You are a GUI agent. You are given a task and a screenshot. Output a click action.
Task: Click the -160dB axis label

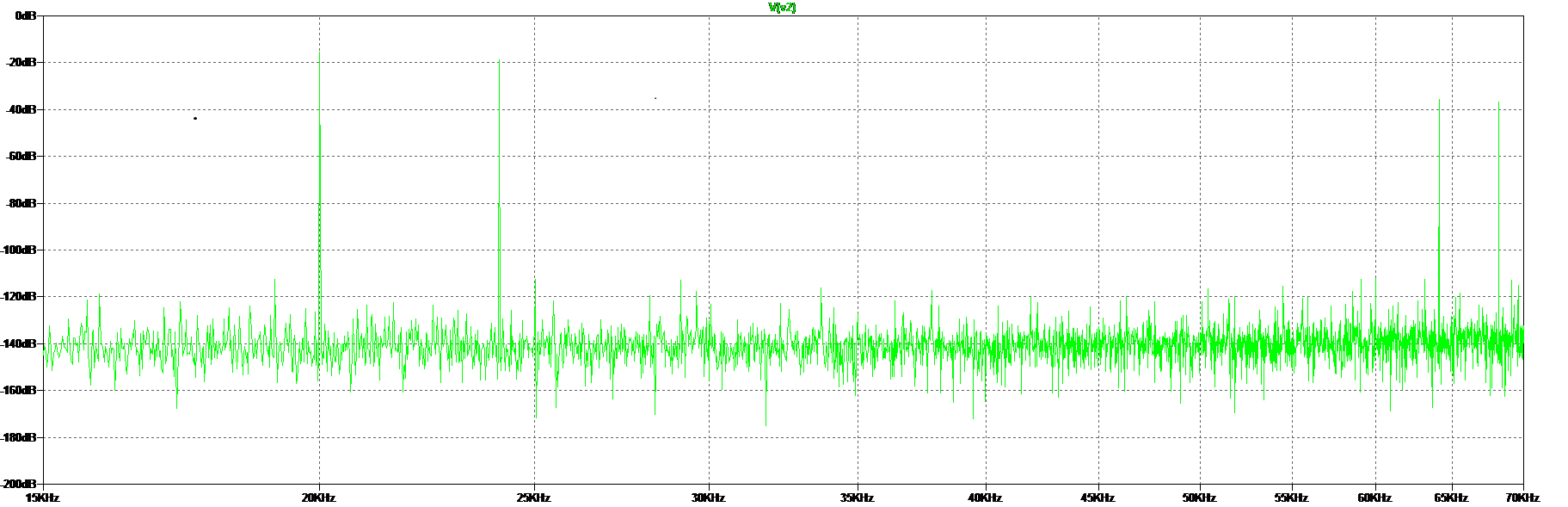(x=19, y=390)
